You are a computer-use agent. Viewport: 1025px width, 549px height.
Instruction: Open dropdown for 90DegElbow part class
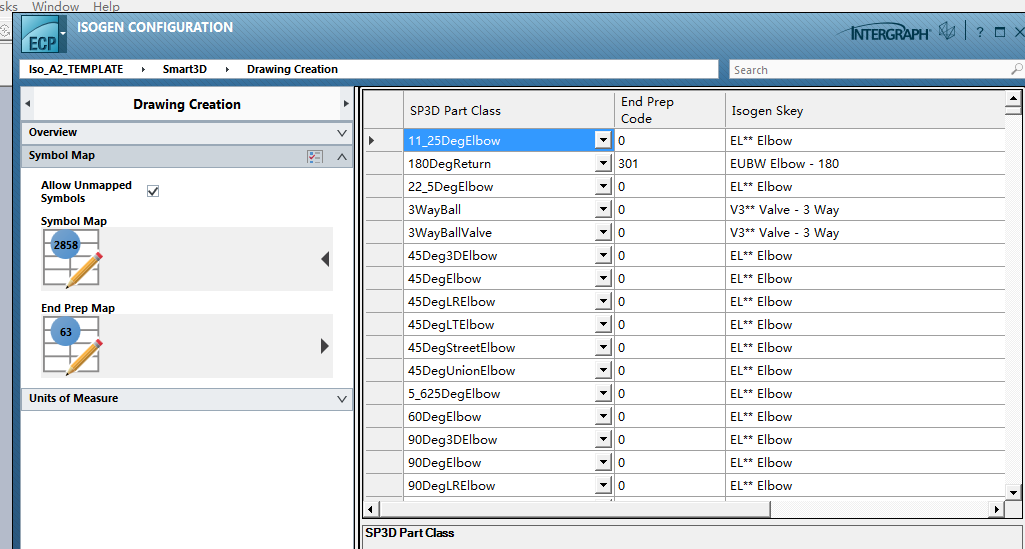pyautogui.click(x=603, y=463)
